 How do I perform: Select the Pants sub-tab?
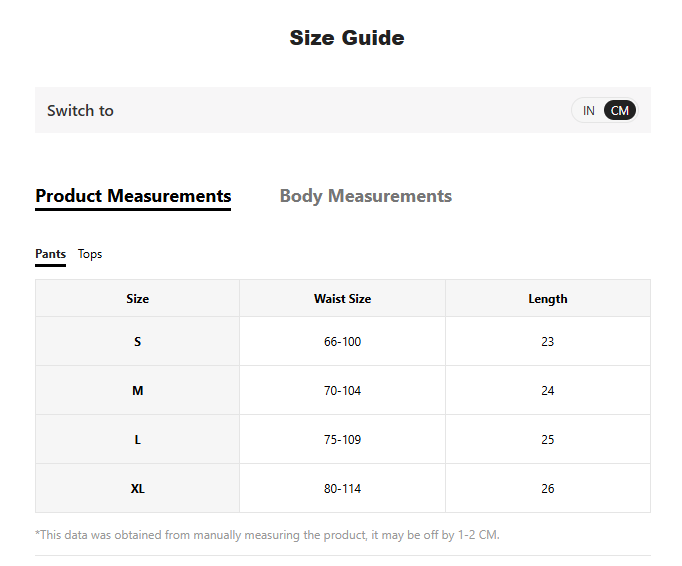[50, 254]
